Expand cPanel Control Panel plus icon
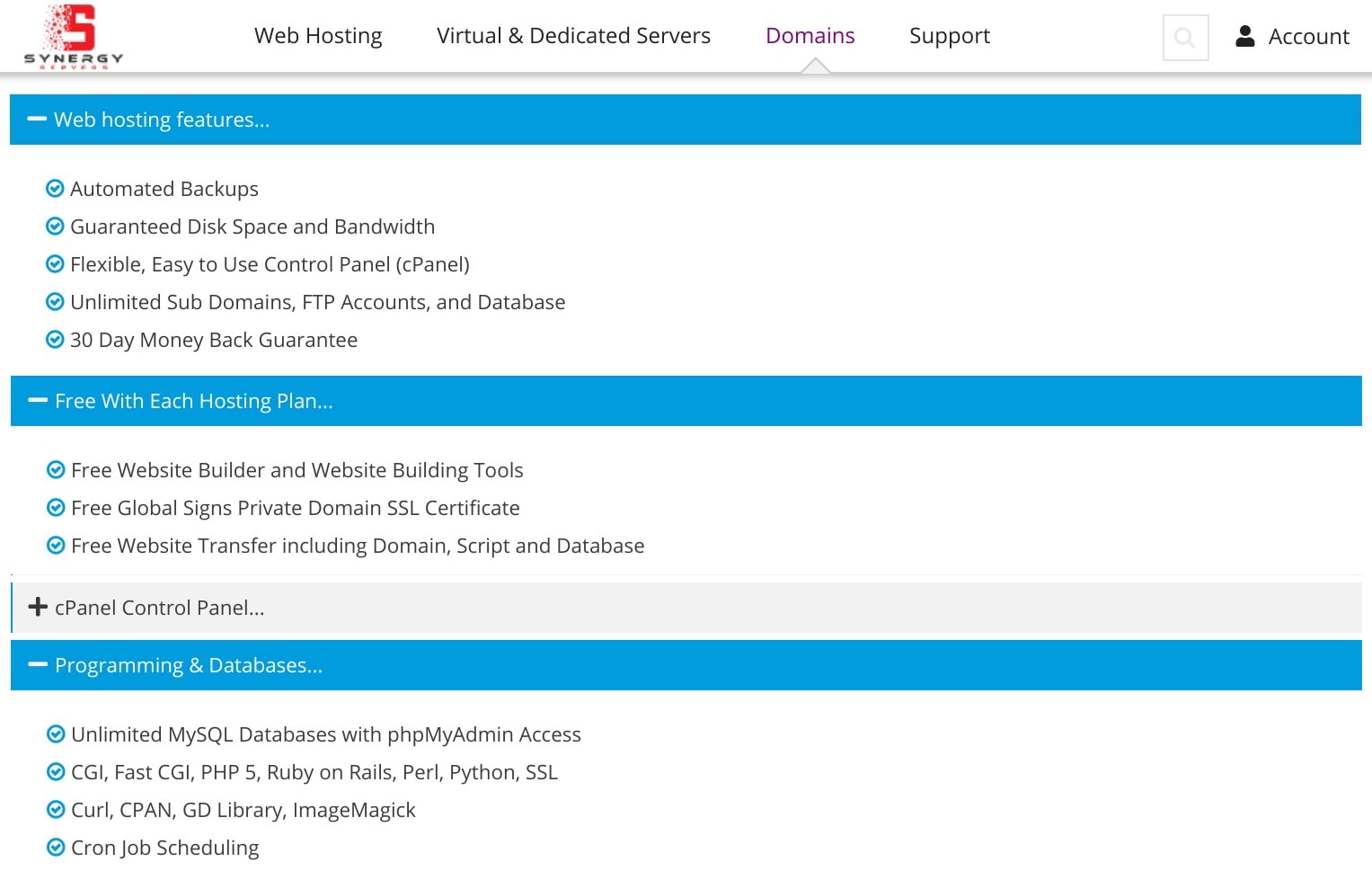The width and height of the screenshot is (1372, 880). click(38, 607)
